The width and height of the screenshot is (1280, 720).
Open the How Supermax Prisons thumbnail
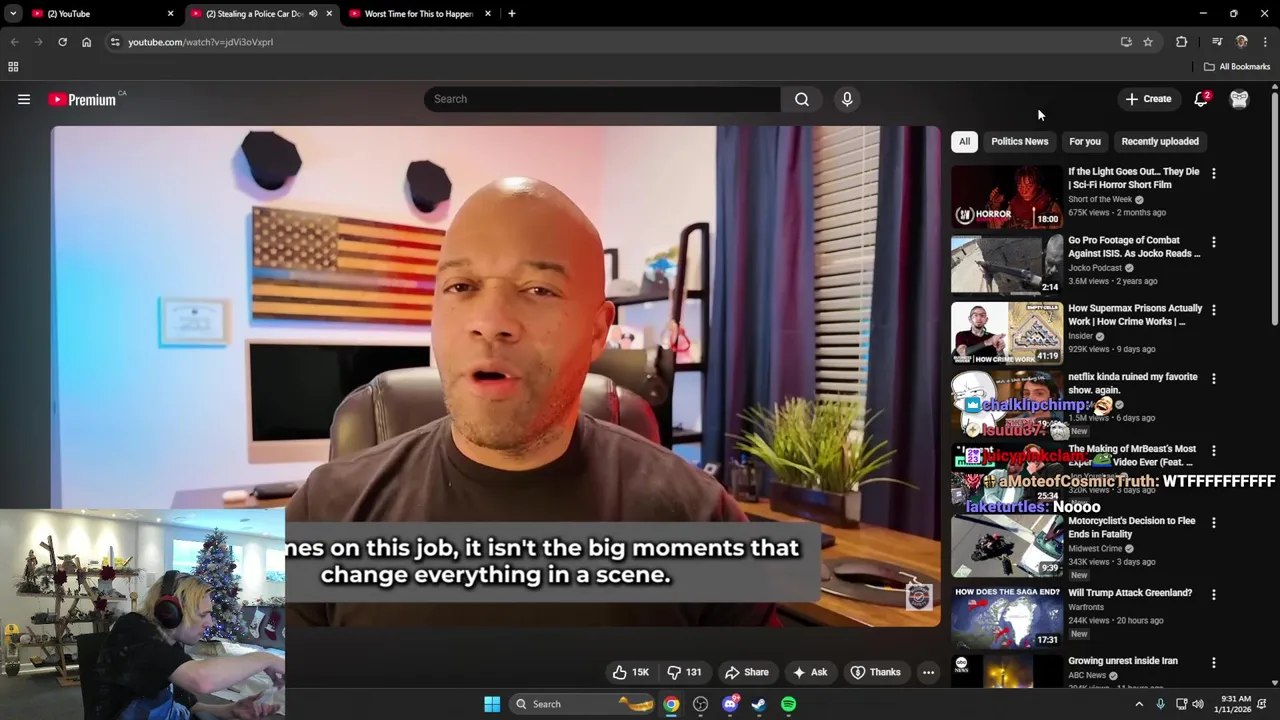point(1007,334)
